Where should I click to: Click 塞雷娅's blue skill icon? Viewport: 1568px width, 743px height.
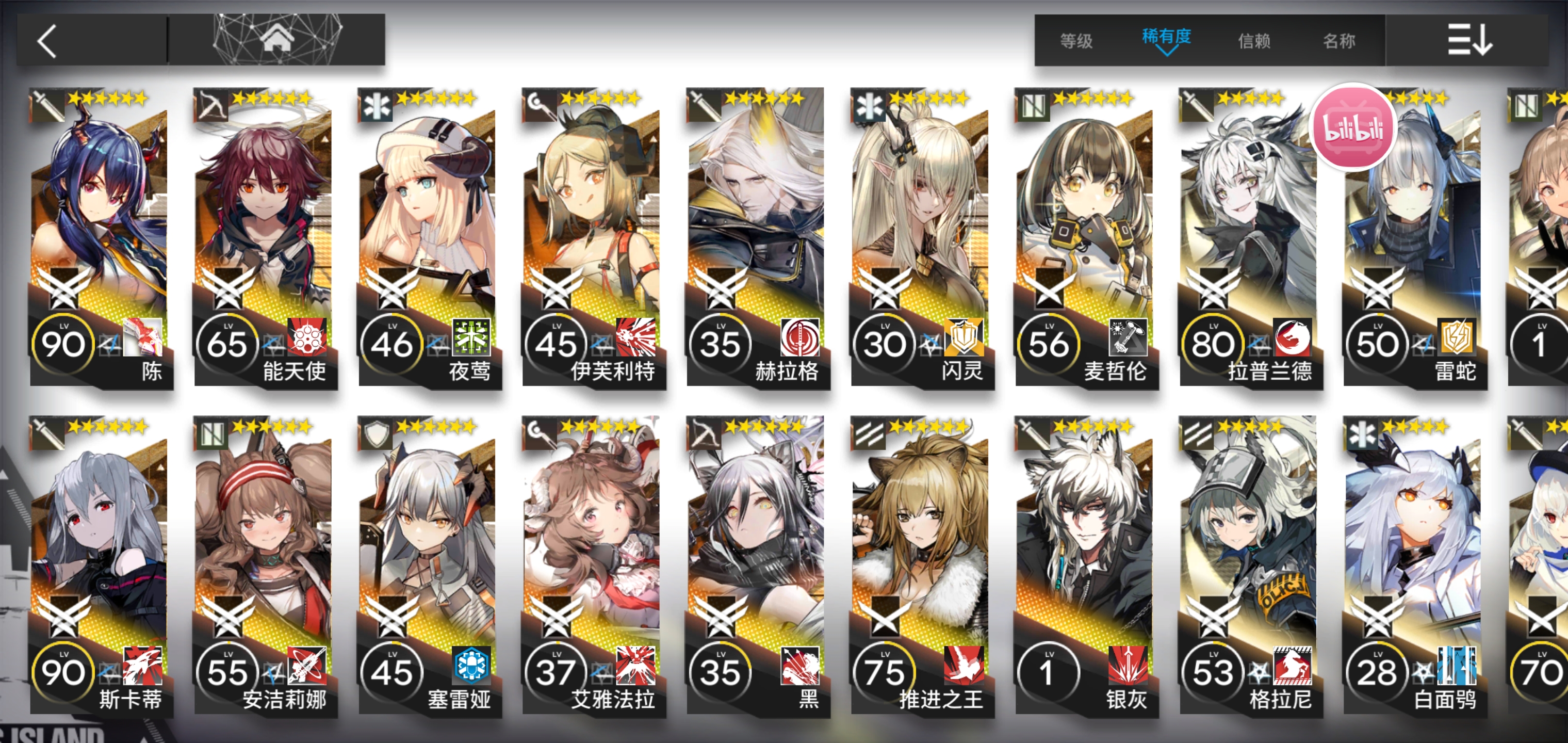pyautogui.click(x=471, y=665)
